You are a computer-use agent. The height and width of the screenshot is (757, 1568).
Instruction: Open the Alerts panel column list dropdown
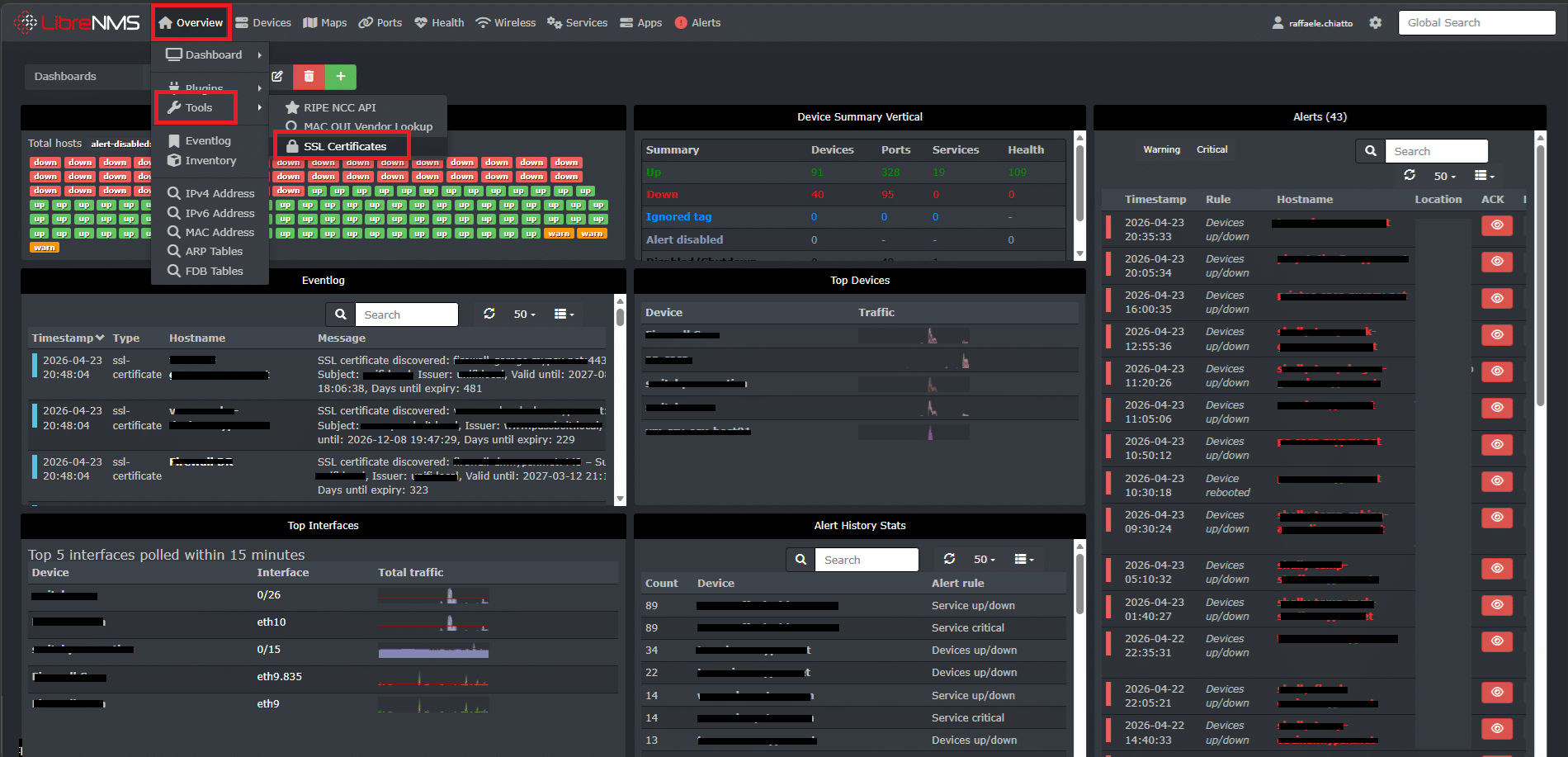coord(1485,176)
